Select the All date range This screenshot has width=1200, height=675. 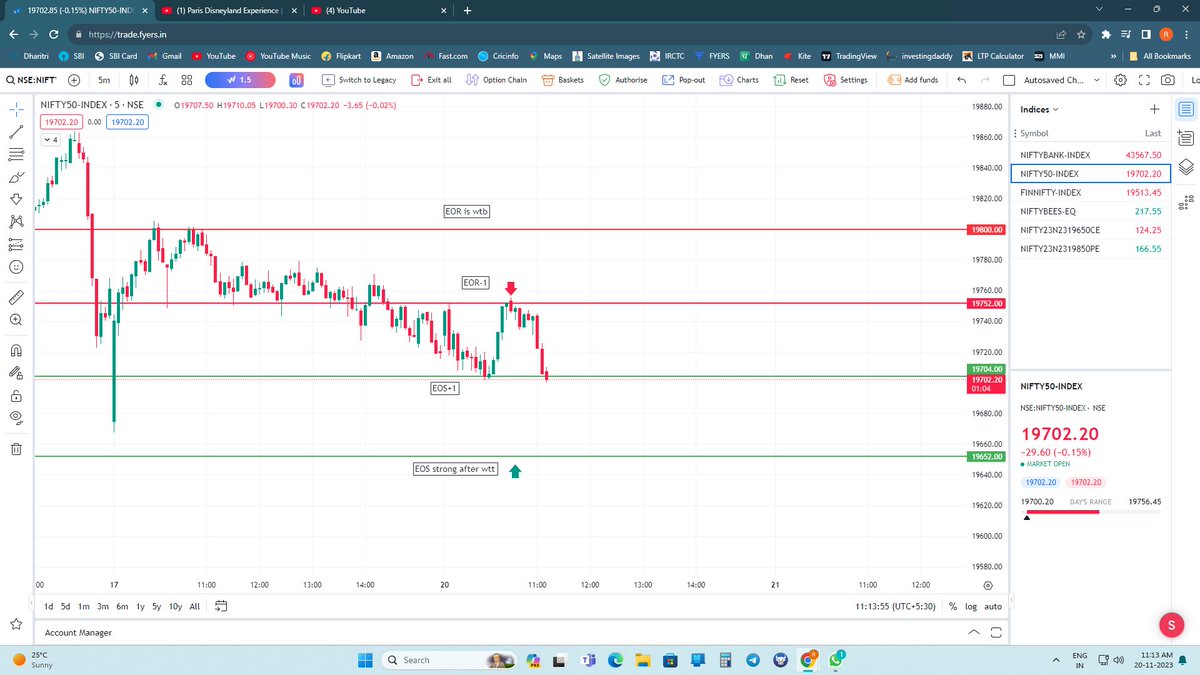194,606
